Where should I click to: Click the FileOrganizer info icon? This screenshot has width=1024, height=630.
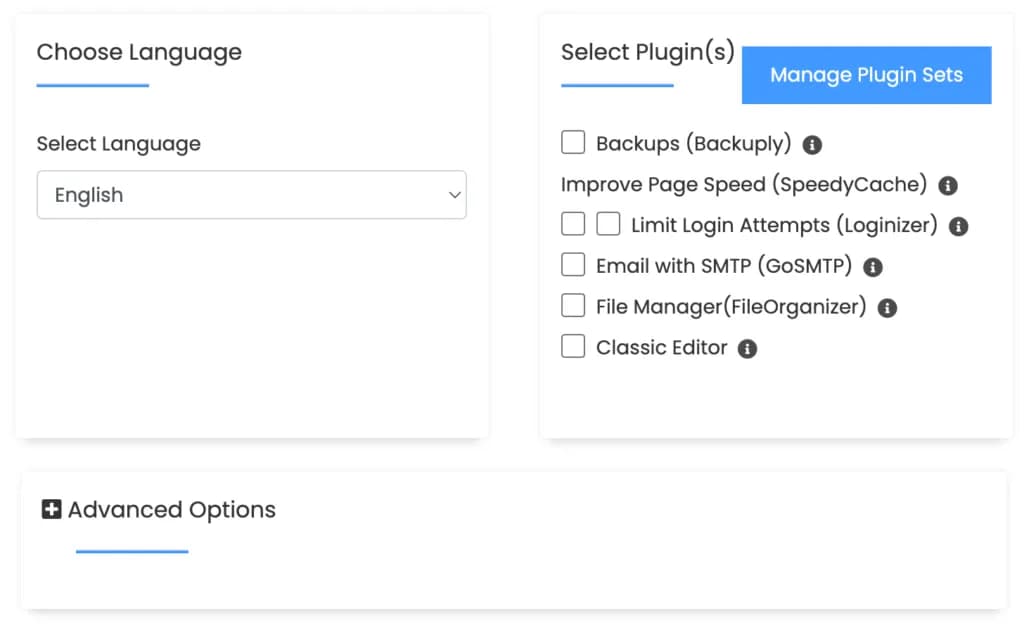point(886,307)
